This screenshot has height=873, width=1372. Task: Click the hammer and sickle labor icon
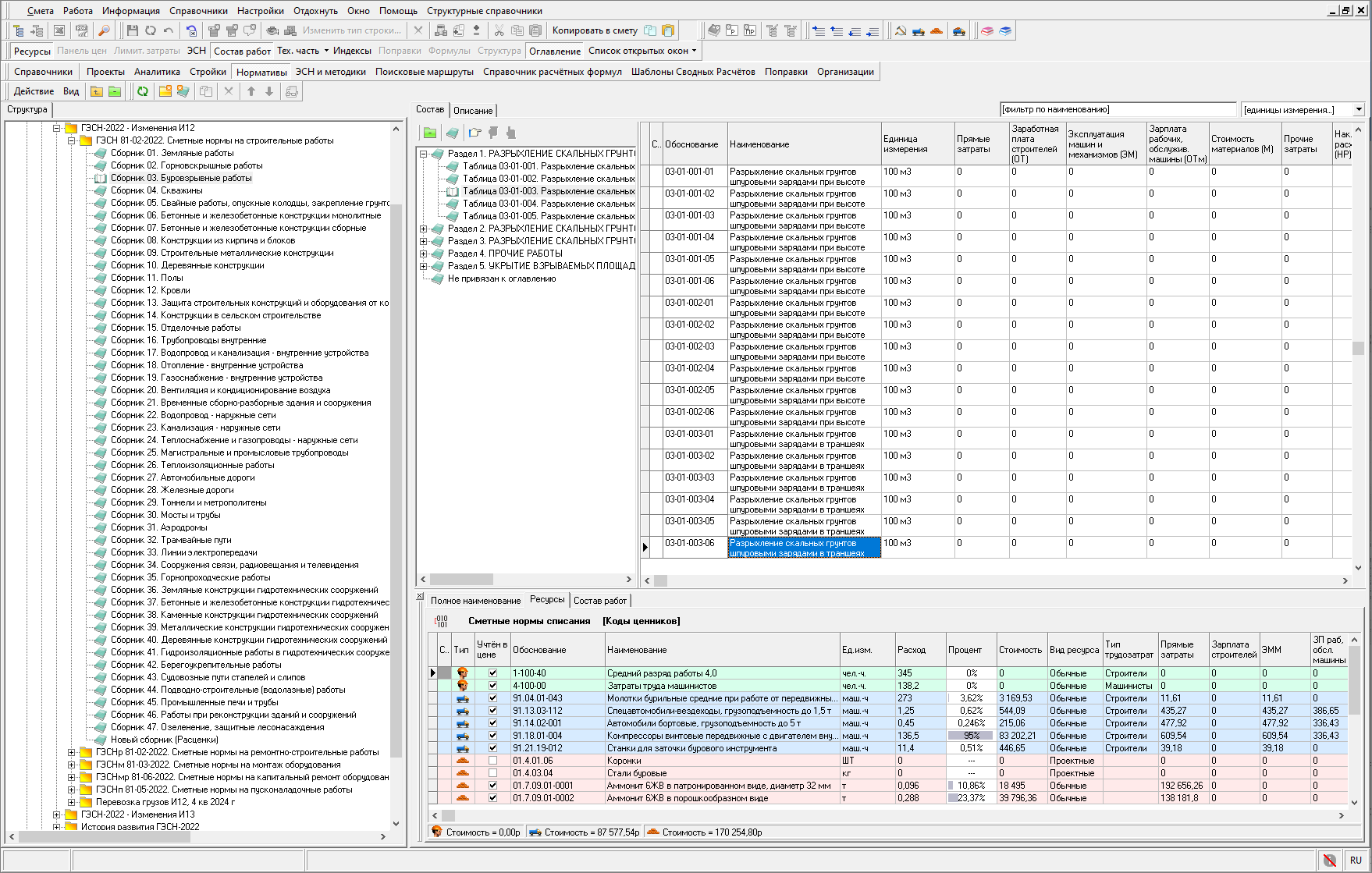click(900, 31)
